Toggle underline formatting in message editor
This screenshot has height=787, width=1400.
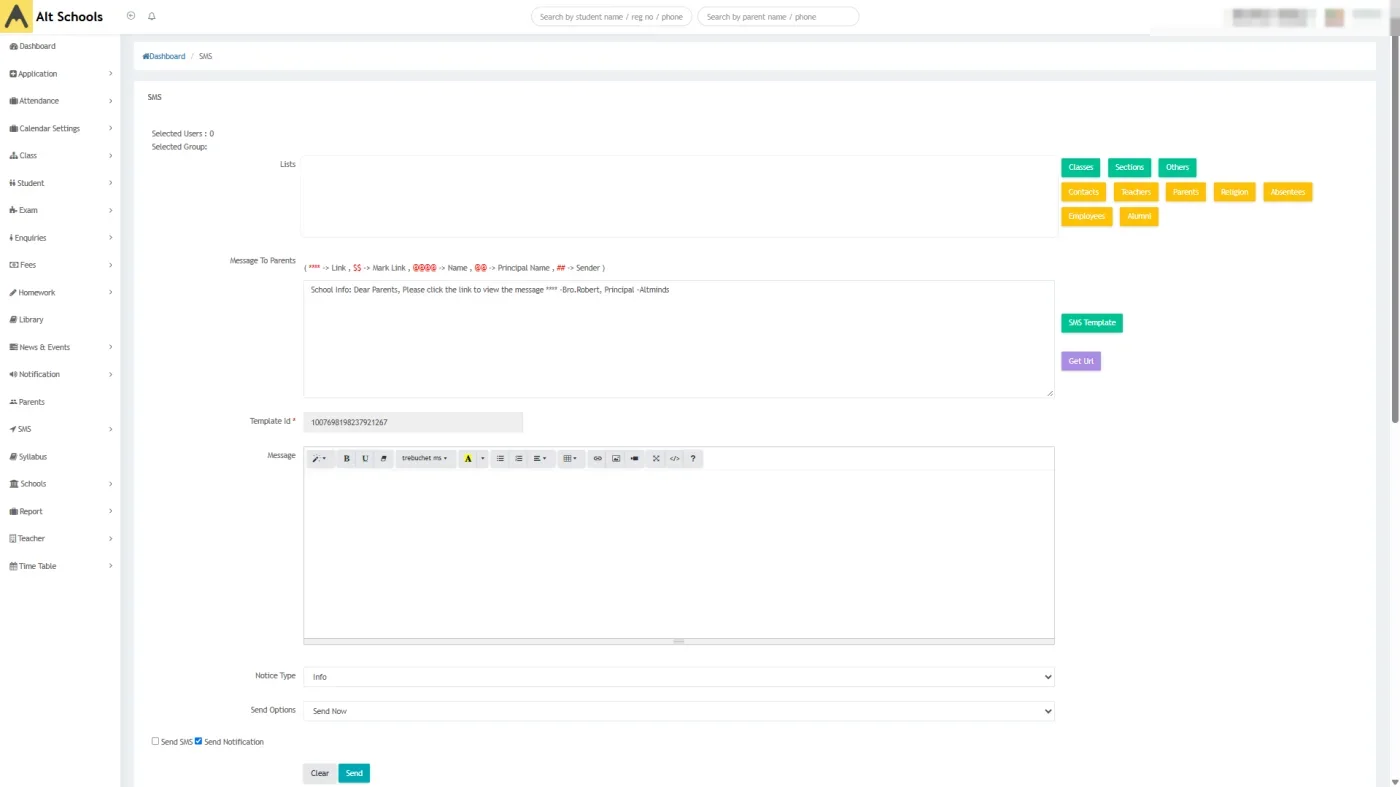coord(365,458)
